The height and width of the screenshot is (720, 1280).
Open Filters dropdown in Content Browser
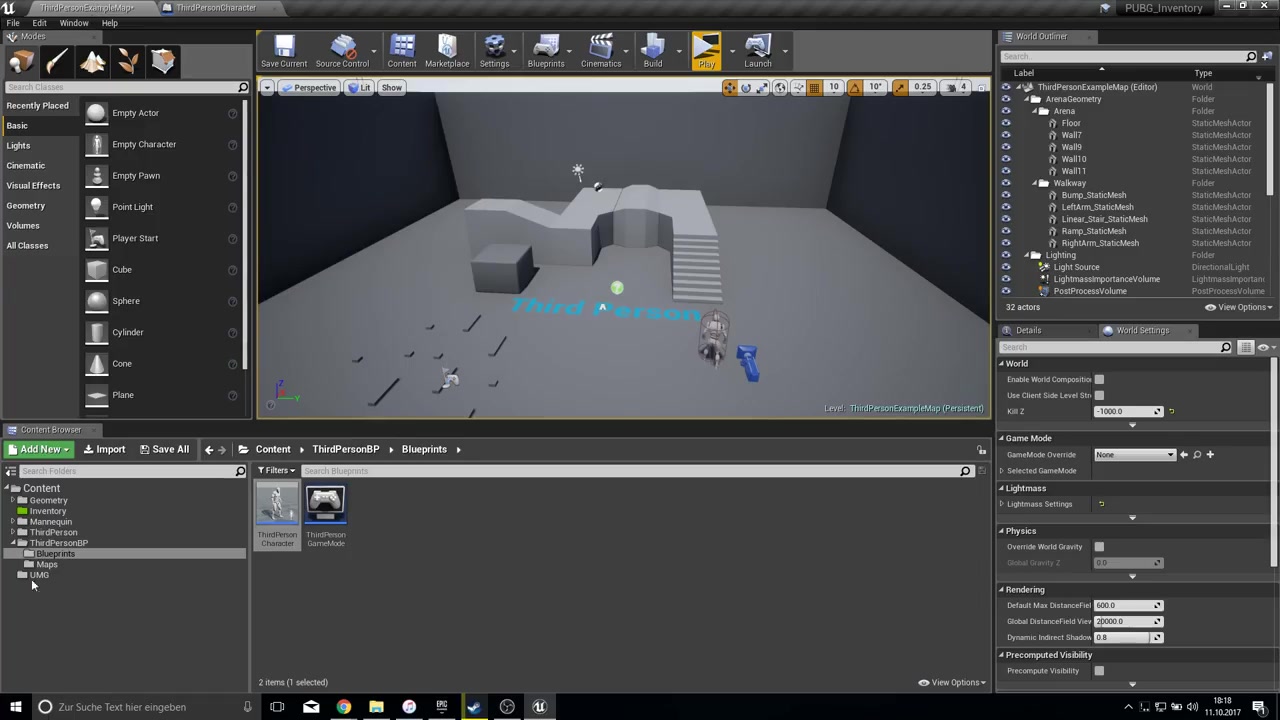pos(277,471)
